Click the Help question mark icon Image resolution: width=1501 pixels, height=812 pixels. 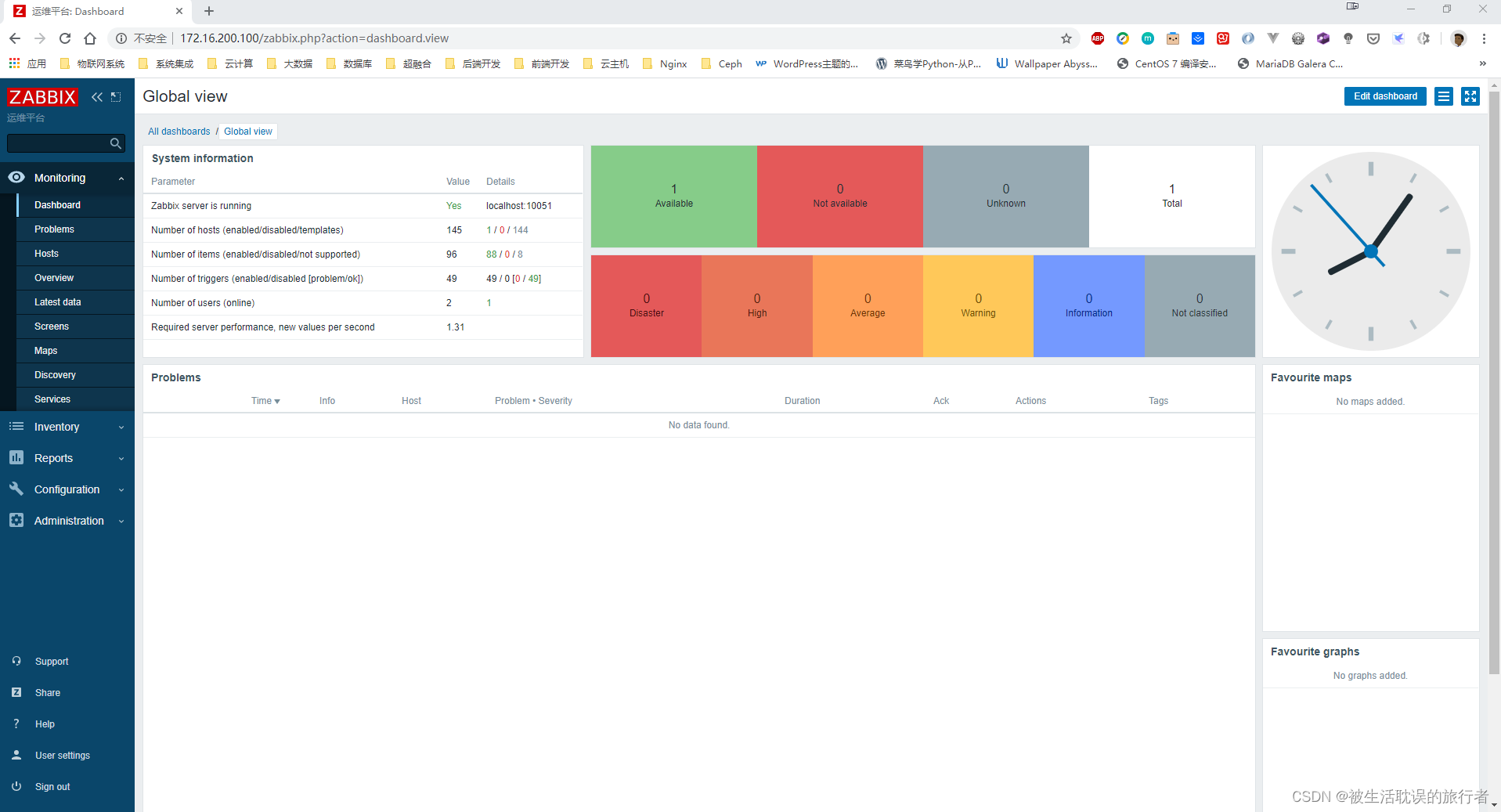pyautogui.click(x=16, y=724)
